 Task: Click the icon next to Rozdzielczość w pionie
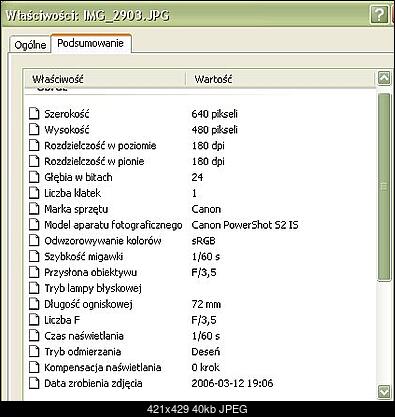[x=34, y=161]
